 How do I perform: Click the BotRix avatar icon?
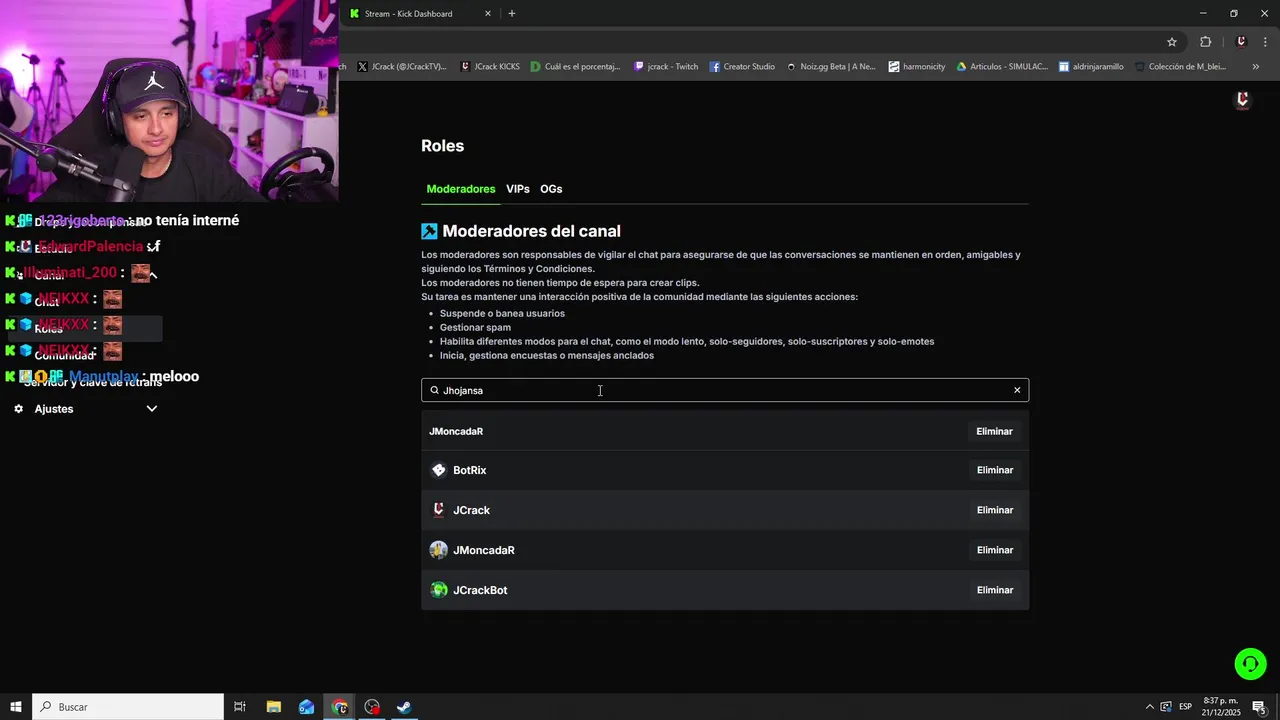click(x=438, y=470)
